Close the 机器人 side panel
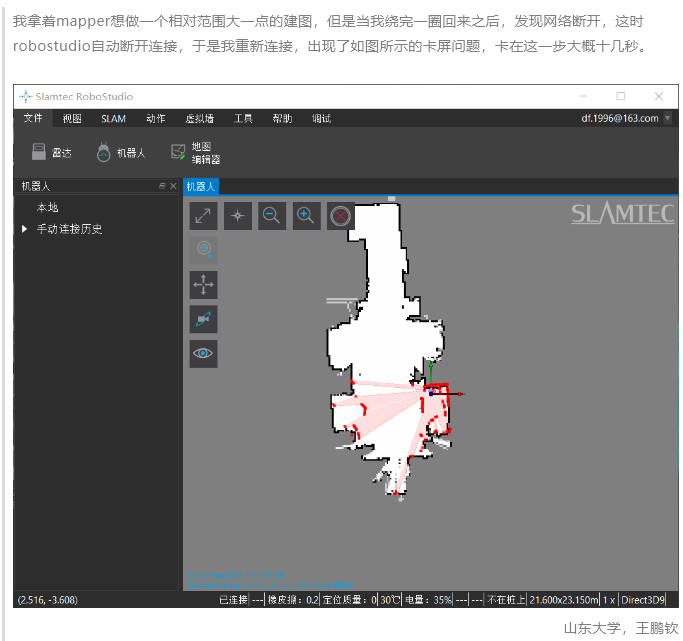The image size is (683, 641). (x=173, y=186)
